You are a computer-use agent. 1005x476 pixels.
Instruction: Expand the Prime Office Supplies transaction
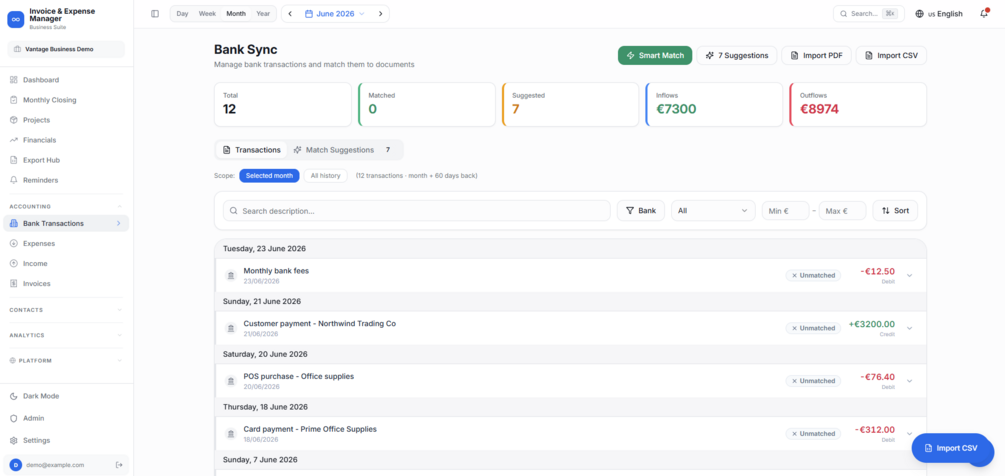[909, 434]
